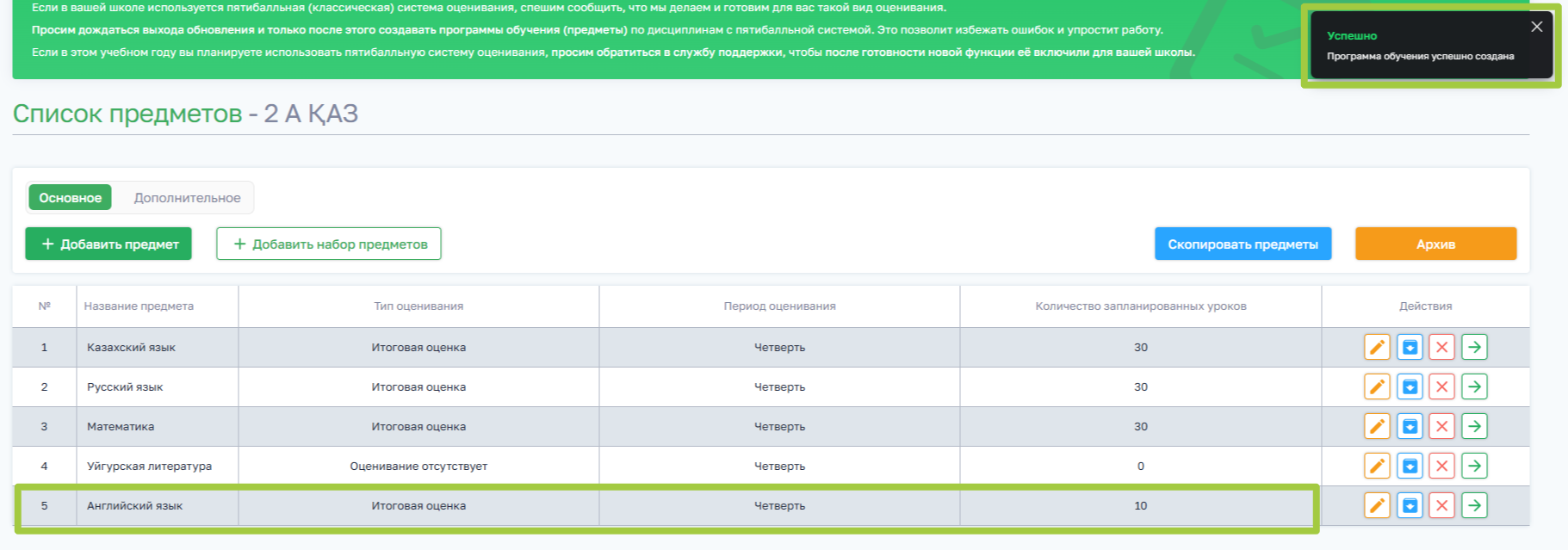
Task: Edit the Русский язык subject with pencil icon
Action: (x=1377, y=386)
